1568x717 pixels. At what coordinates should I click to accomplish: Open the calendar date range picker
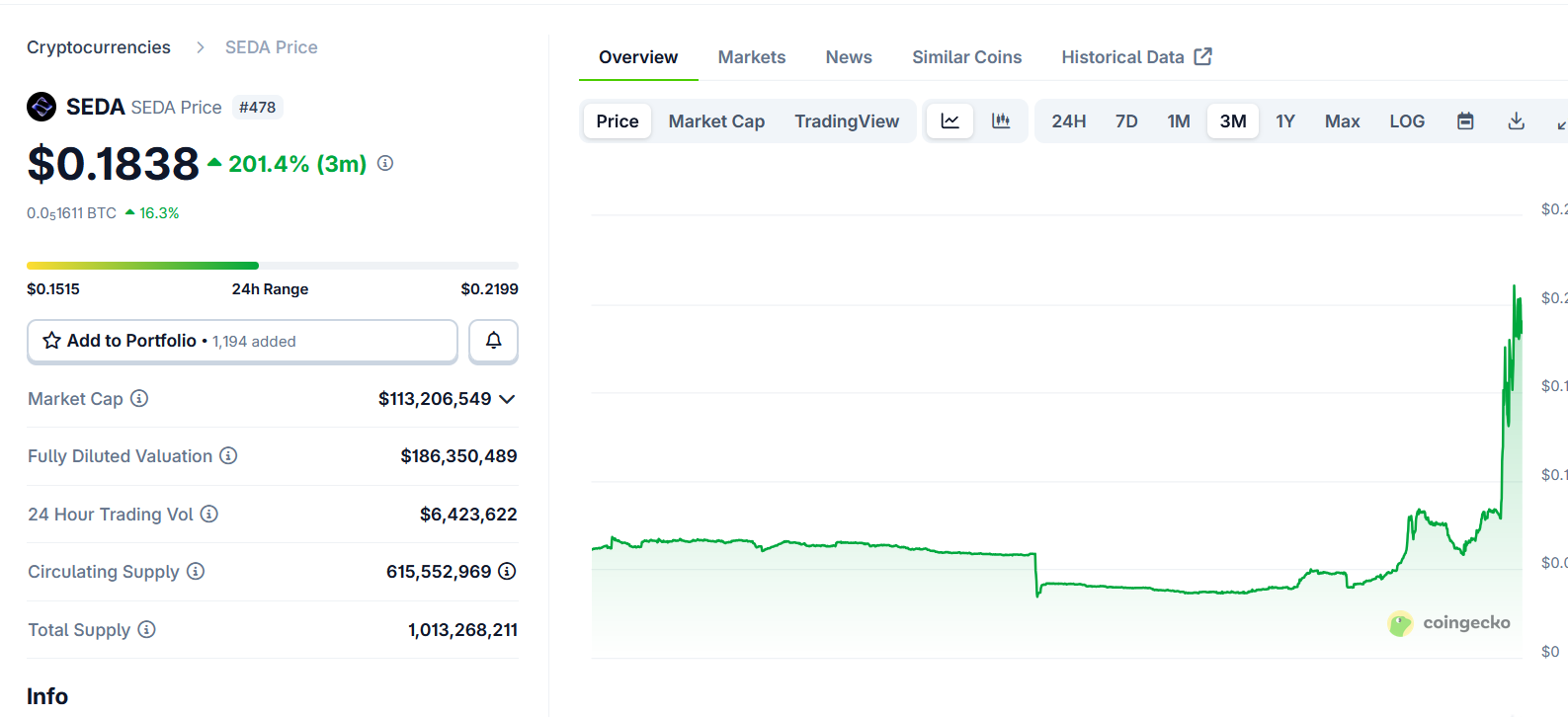(x=1465, y=120)
